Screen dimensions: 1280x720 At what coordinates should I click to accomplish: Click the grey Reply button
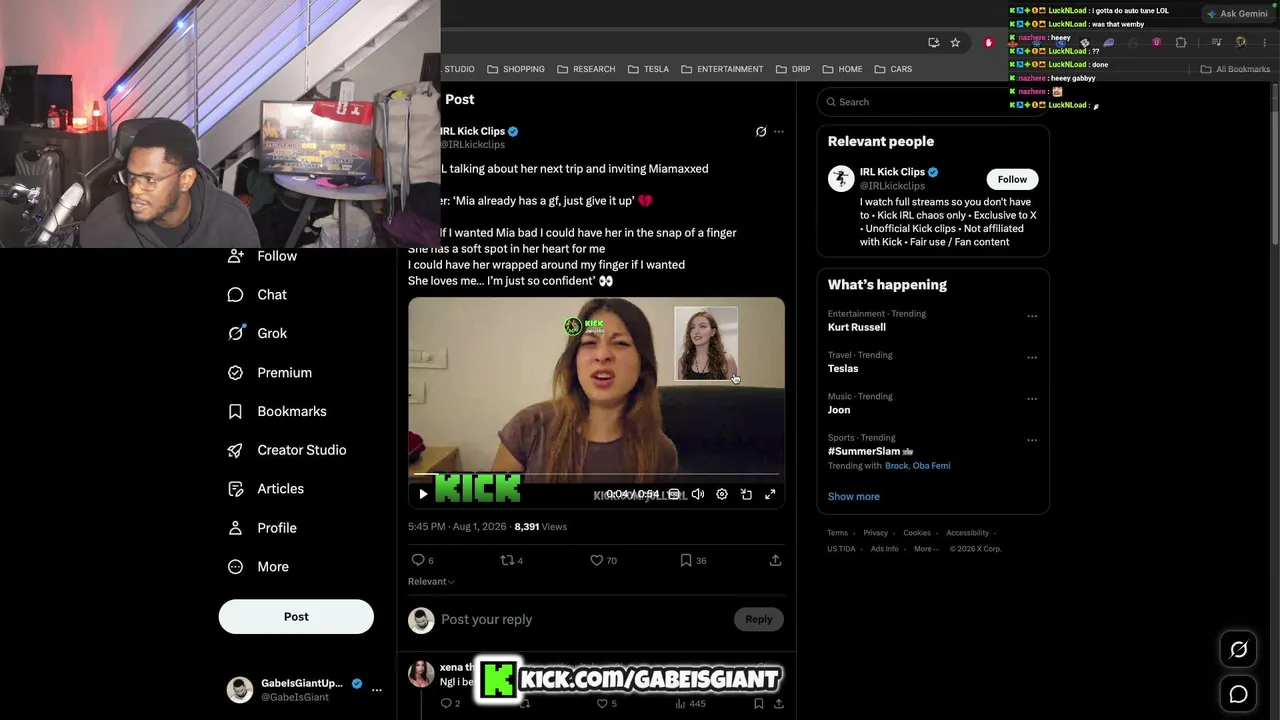click(759, 619)
